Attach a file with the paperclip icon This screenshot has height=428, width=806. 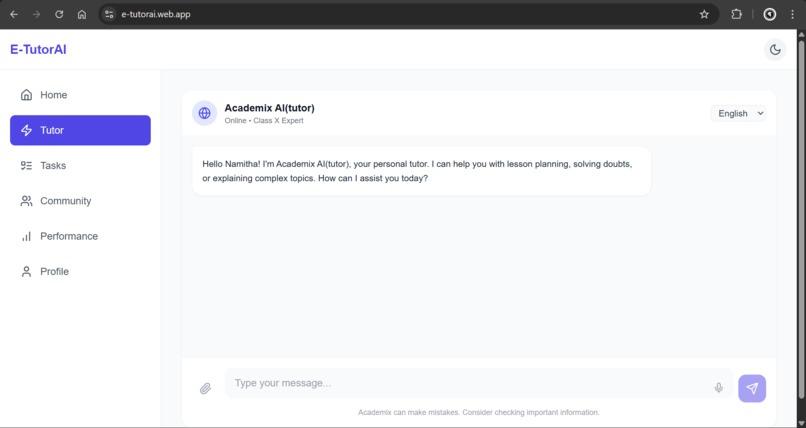(205, 388)
